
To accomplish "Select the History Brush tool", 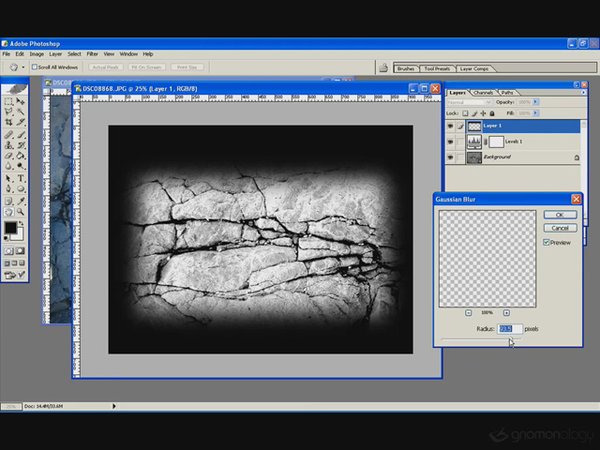I will [x=21, y=145].
